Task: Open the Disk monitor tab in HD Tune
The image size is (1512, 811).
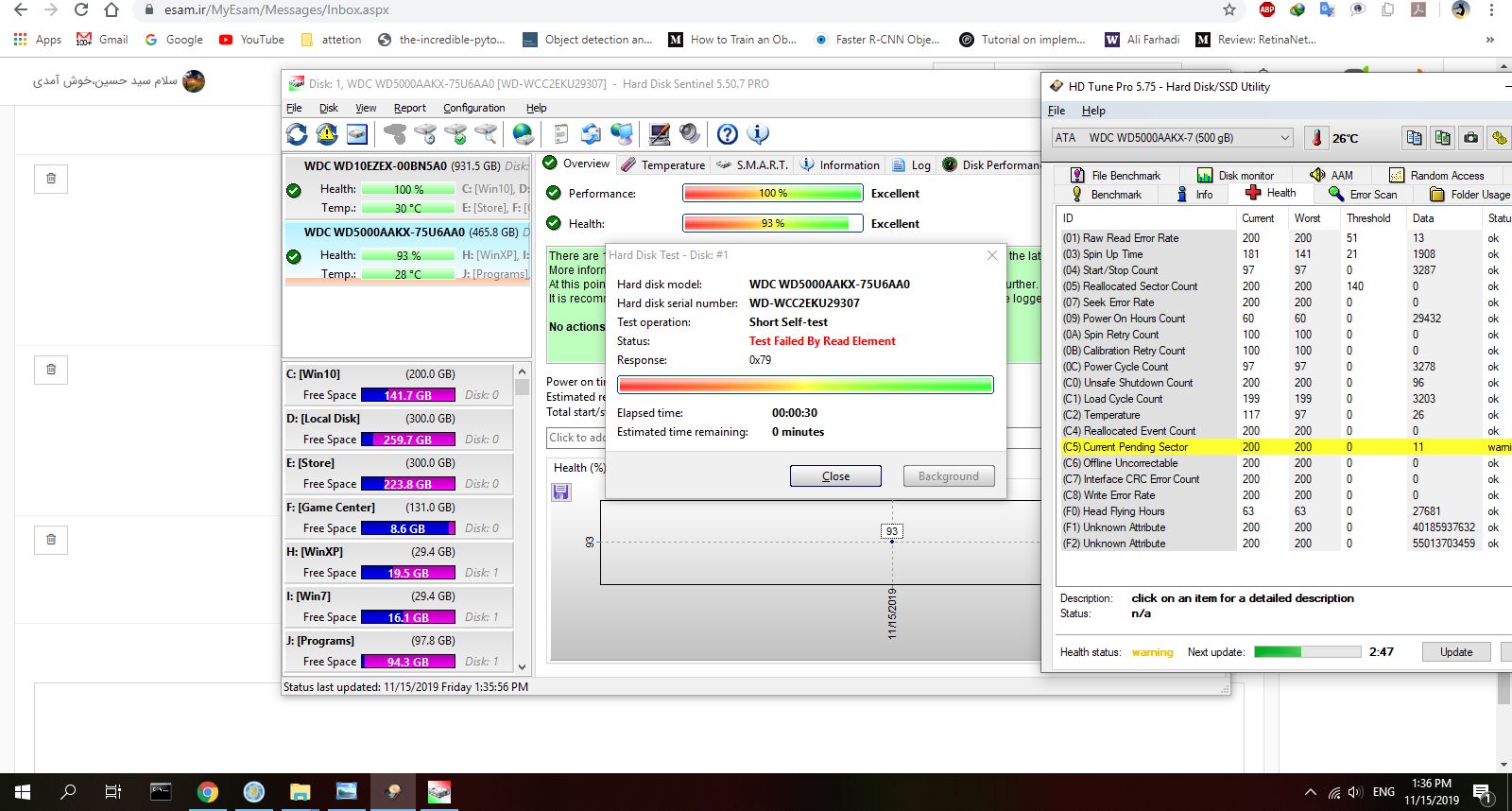Action: [1235, 176]
